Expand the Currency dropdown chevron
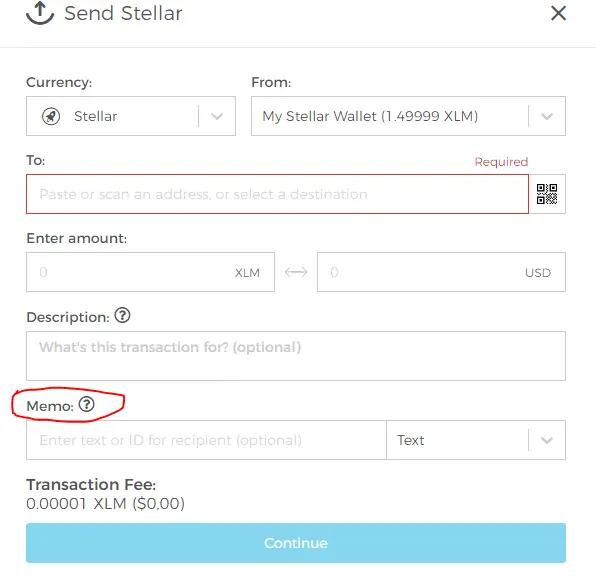This screenshot has width=596, height=585. click(x=217, y=116)
